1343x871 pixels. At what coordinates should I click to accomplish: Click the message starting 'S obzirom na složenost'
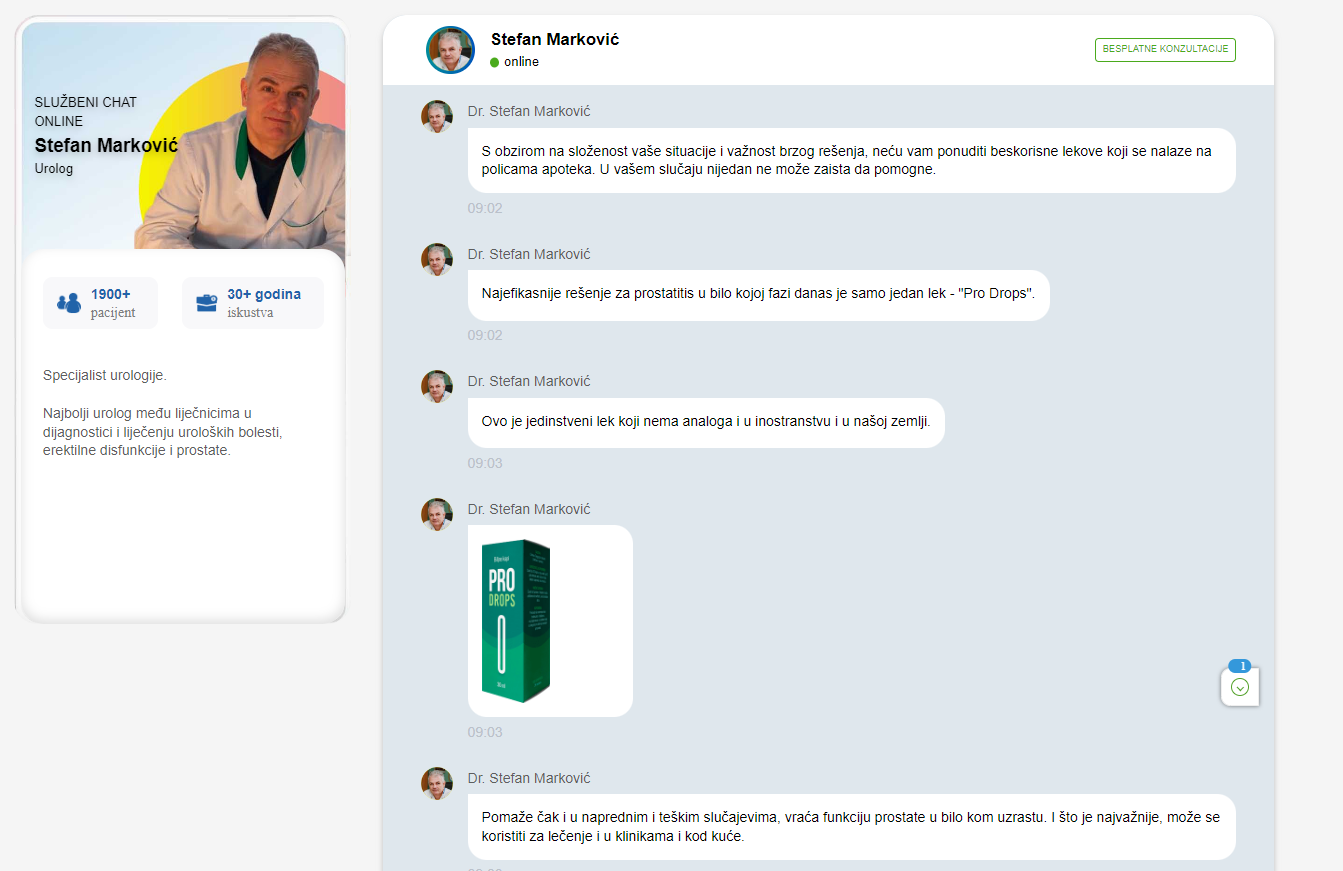pyautogui.click(x=852, y=160)
